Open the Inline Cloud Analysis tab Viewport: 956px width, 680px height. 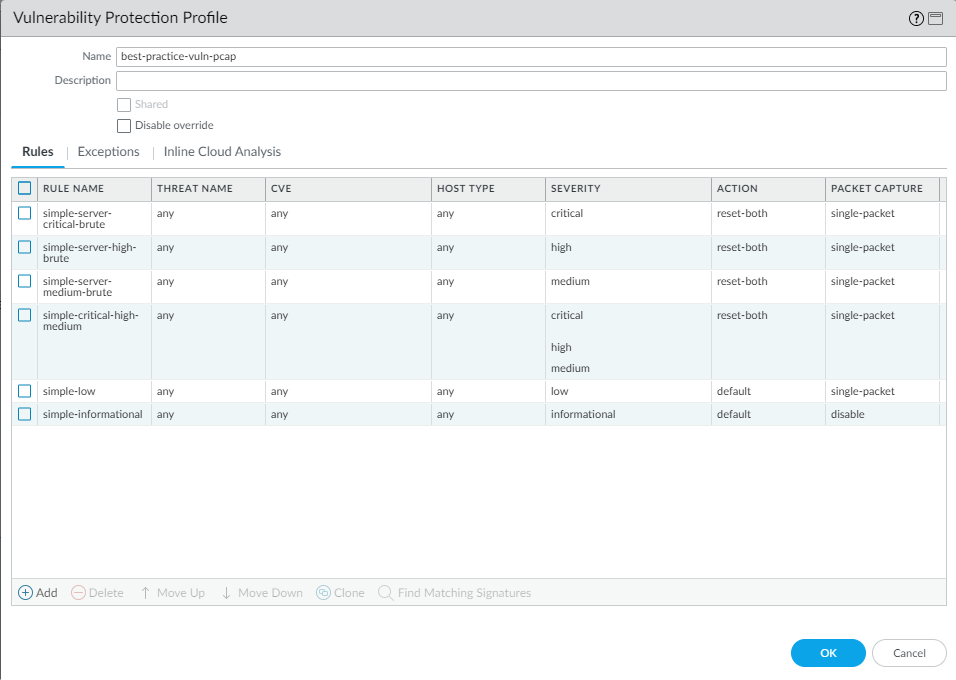[222, 152]
